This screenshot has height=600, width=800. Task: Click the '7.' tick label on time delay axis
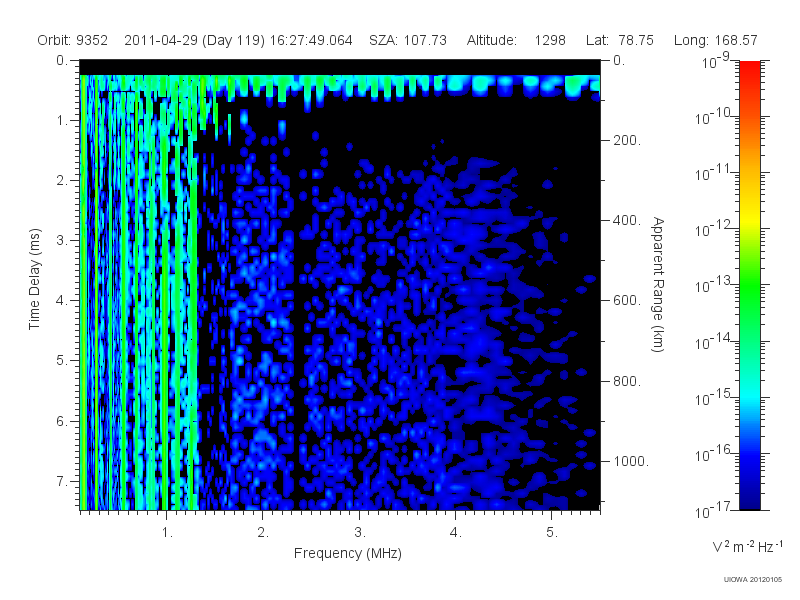(62, 481)
